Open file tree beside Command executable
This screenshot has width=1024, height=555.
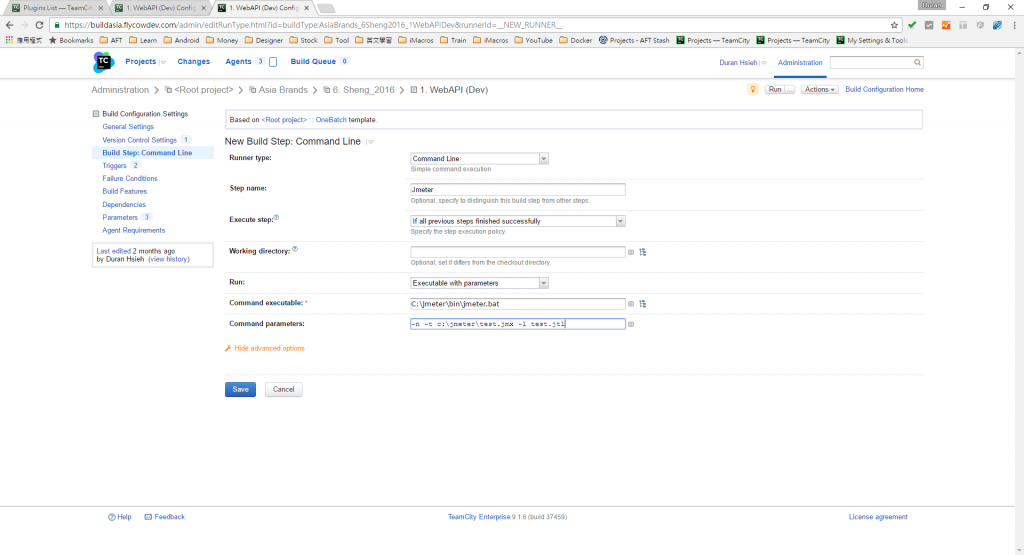pyautogui.click(x=643, y=304)
